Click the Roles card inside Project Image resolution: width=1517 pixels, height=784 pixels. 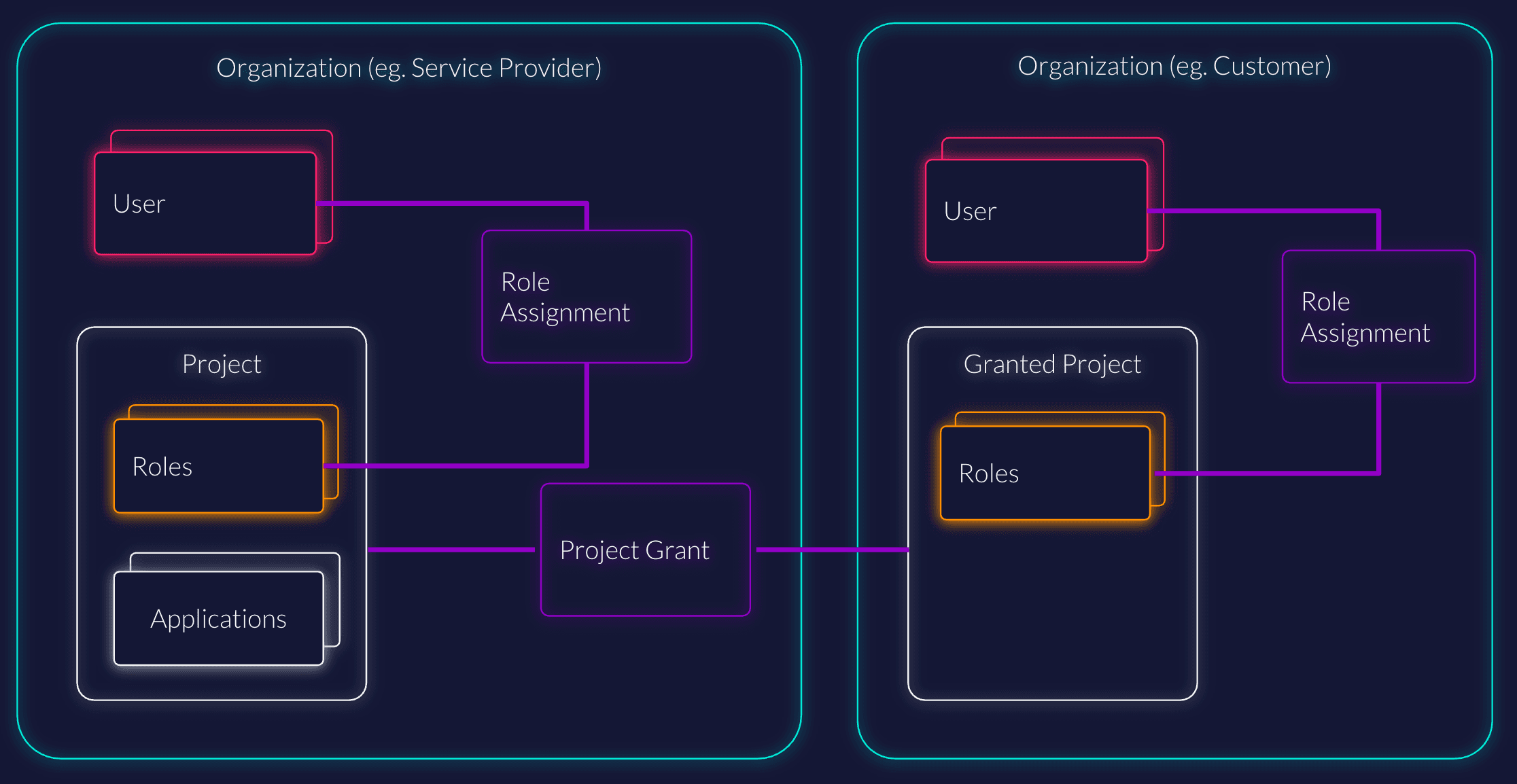217,466
